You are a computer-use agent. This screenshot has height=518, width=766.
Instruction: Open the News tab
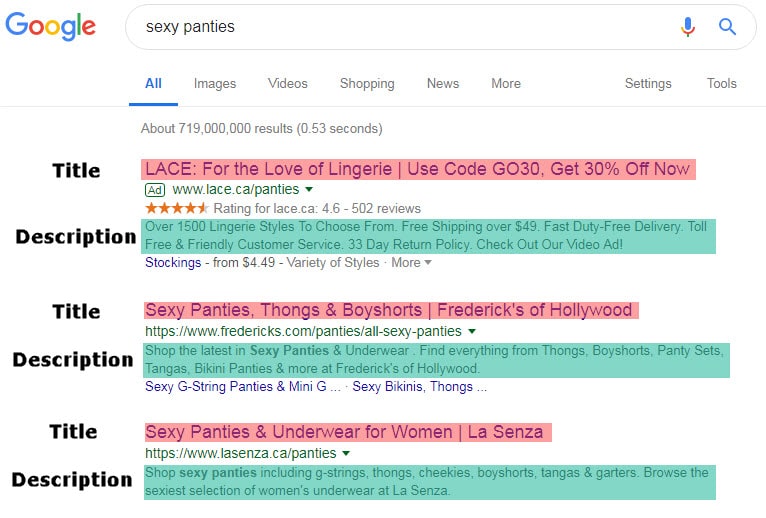[x=443, y=84]
